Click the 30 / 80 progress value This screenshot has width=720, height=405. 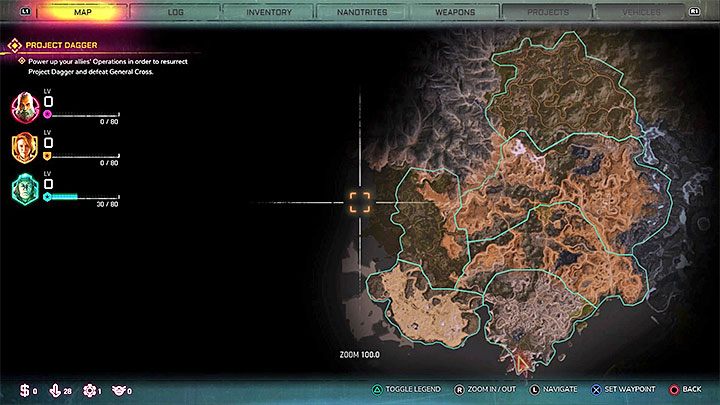coord(107,204)
